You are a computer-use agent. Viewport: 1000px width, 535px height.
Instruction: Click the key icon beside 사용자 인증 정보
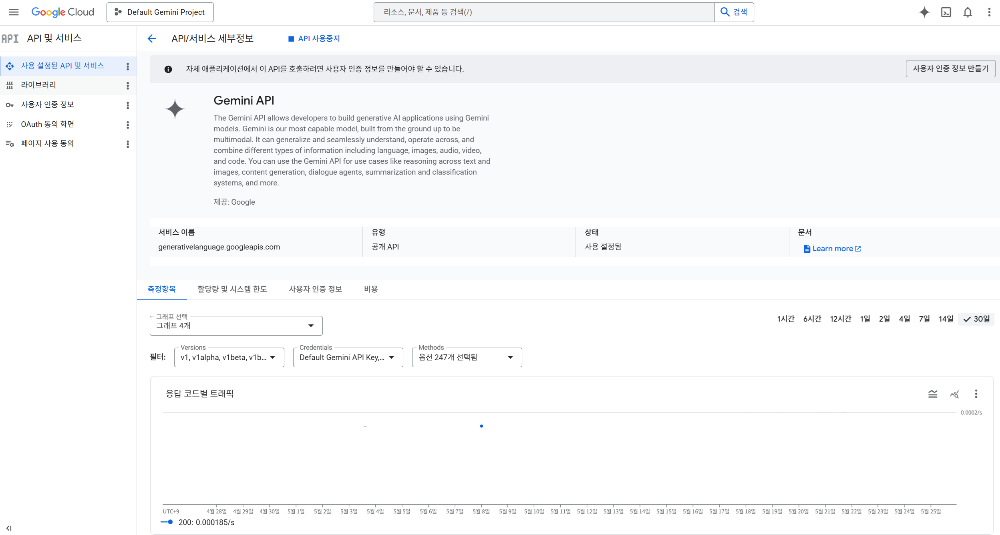click(10, 105)
